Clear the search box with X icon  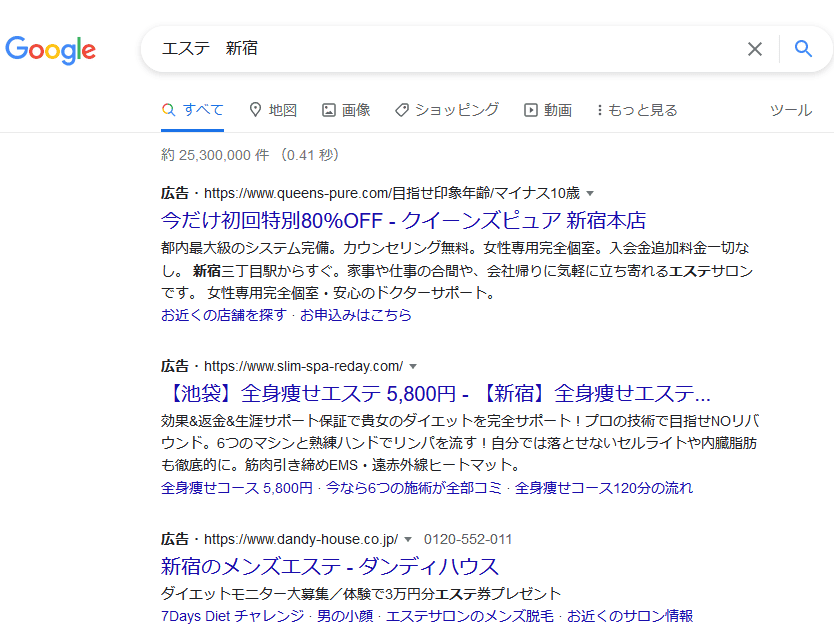(755, 49)
